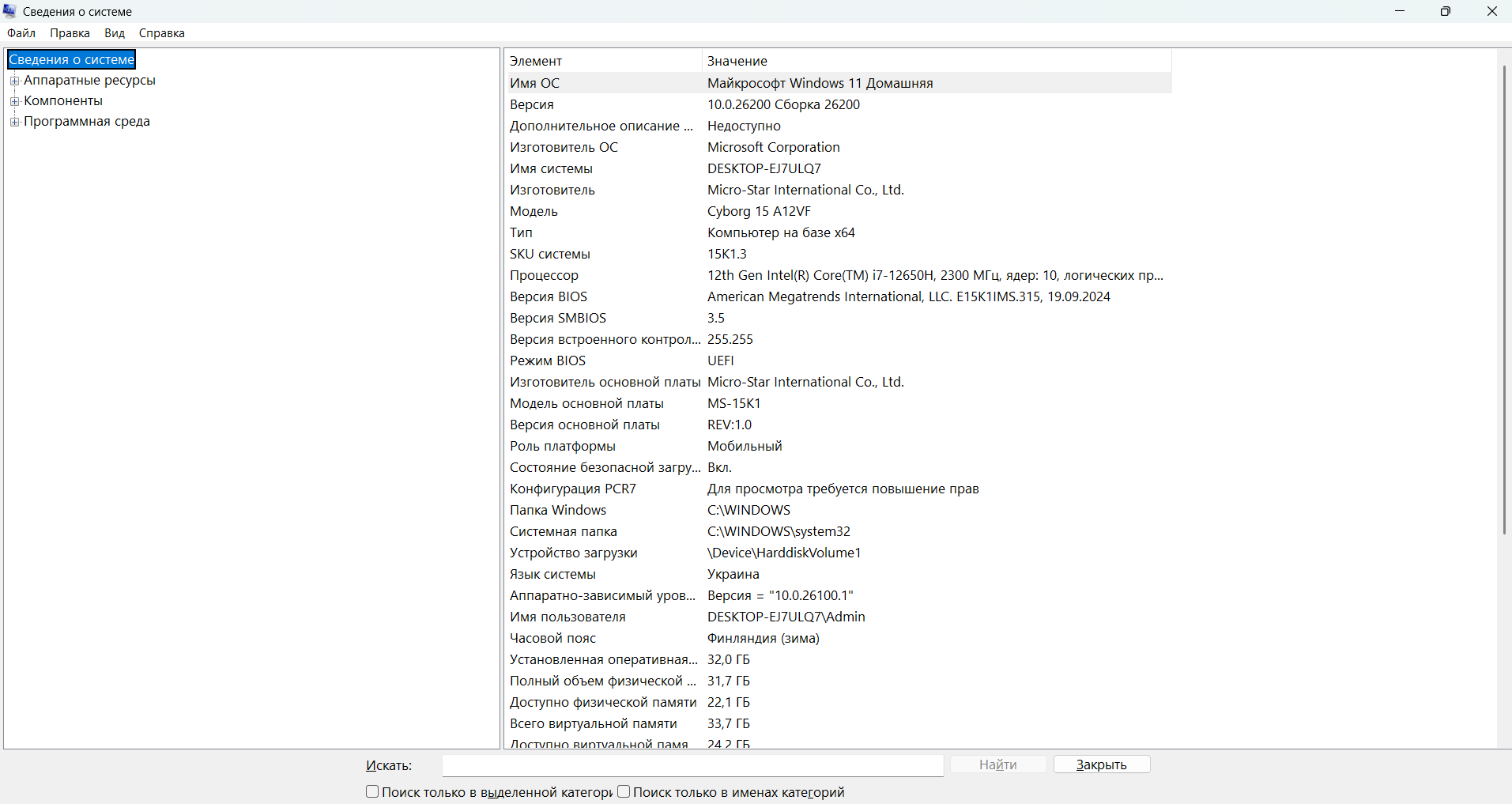This screenshot has height=804, width=1512.
Task: Close the Сведения о системе window
Action: (1491, 11)
